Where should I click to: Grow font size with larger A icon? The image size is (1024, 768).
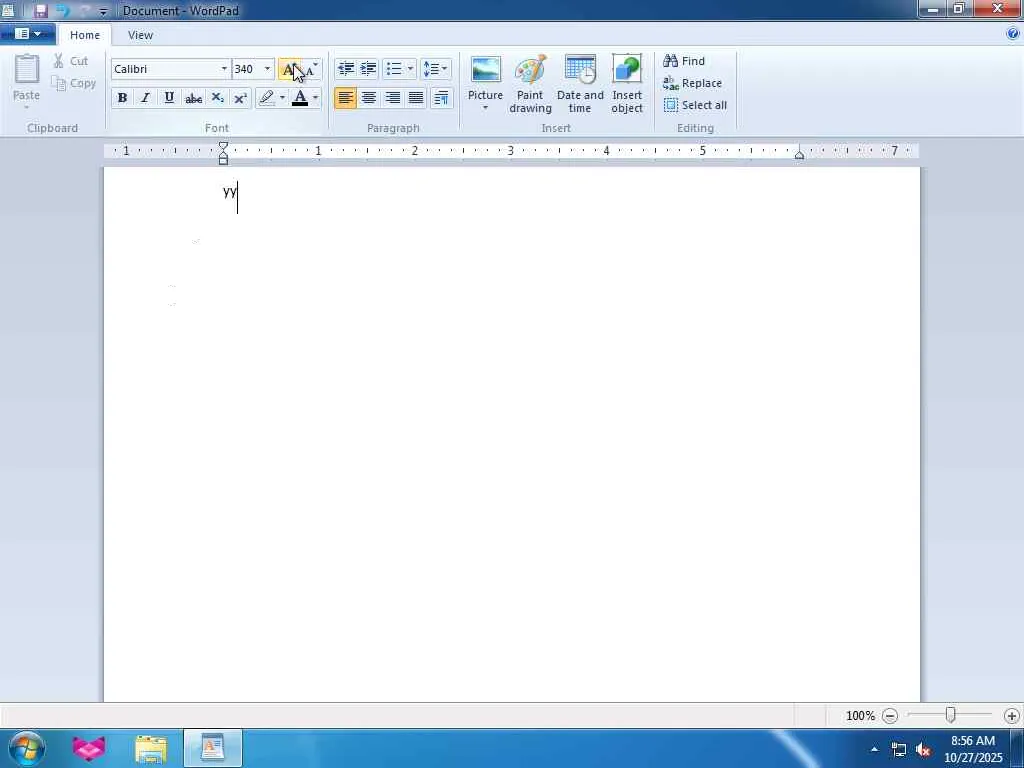(289, 69)
